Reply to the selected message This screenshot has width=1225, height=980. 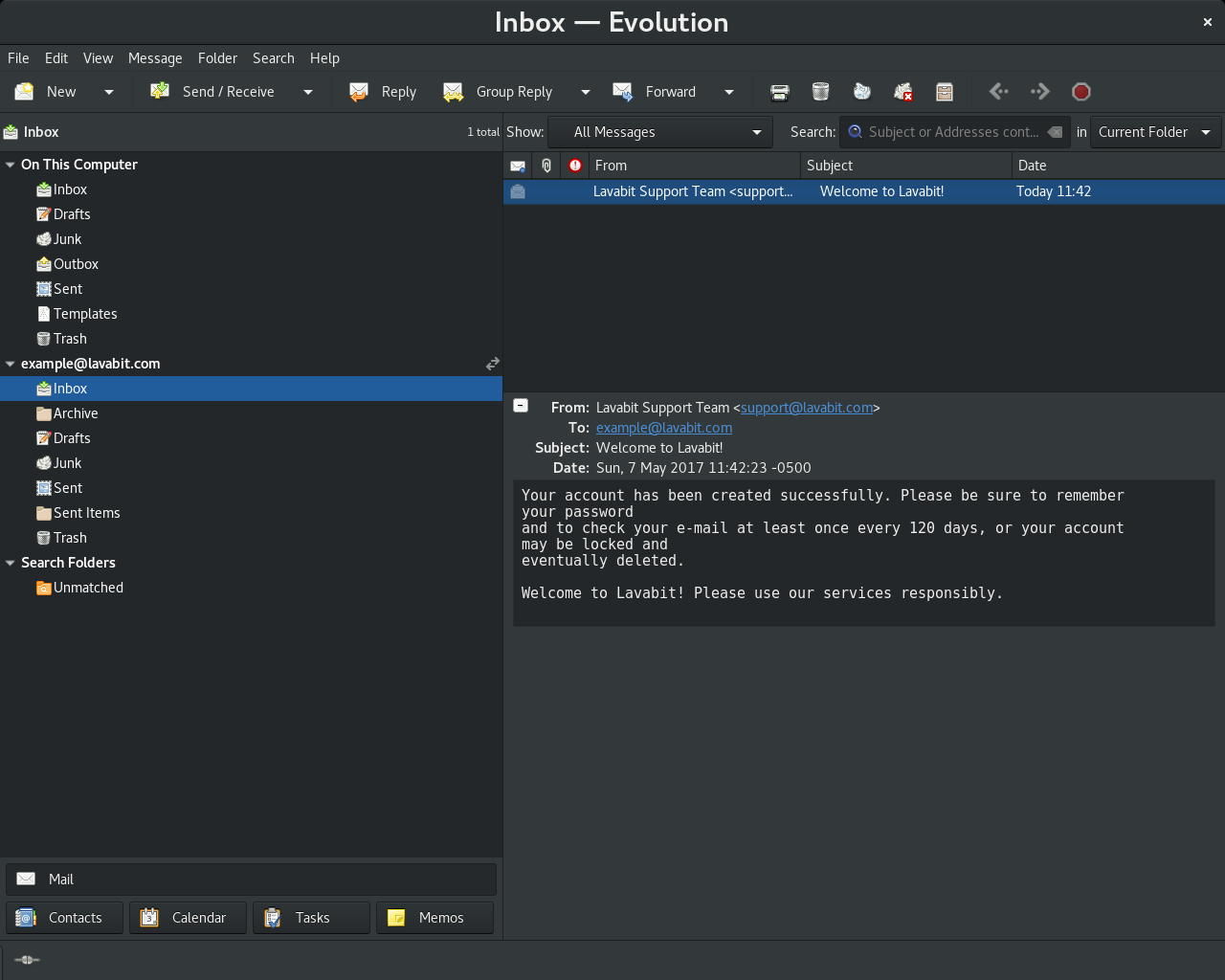[383, 92]
